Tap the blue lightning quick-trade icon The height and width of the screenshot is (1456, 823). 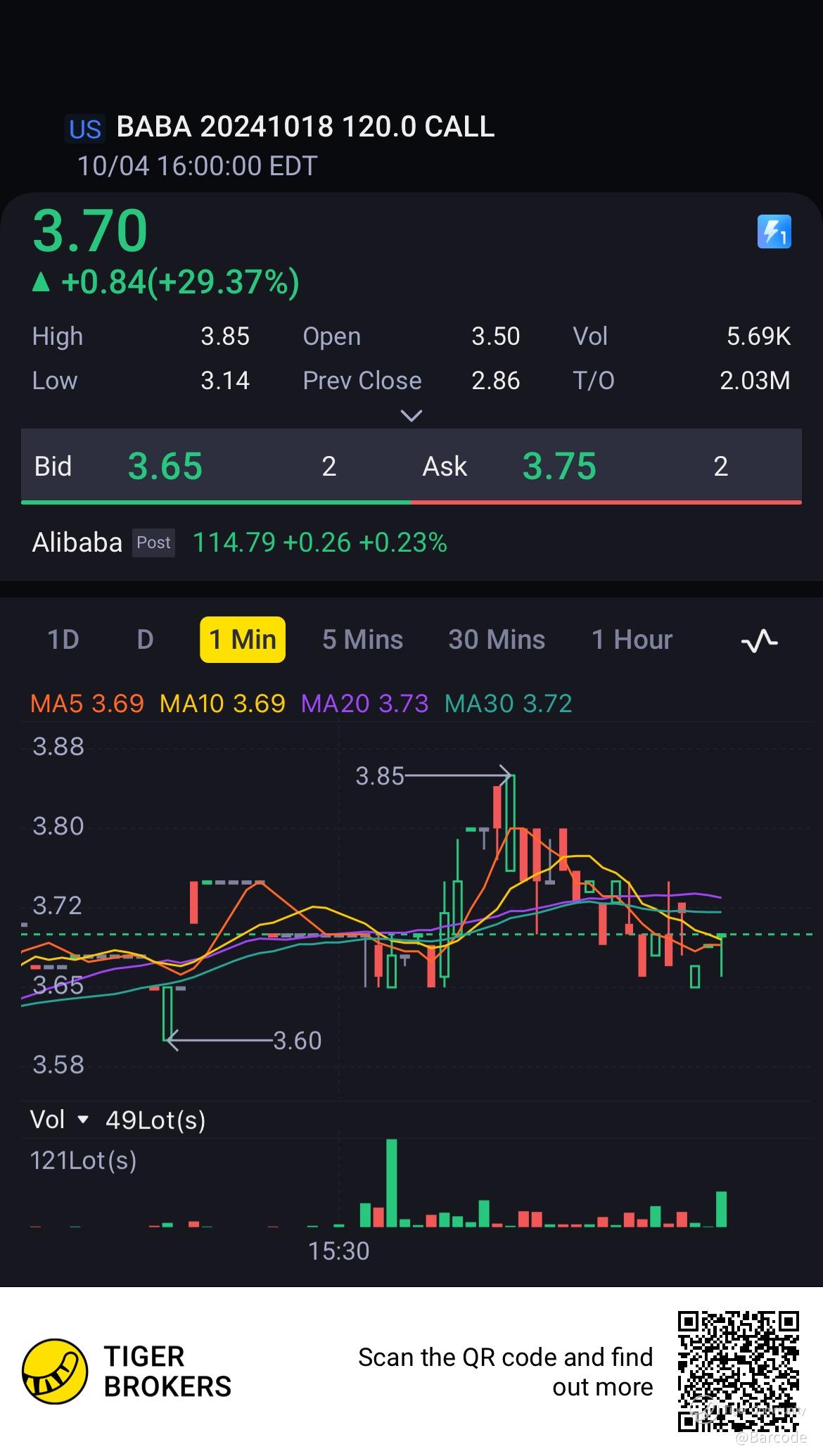(x=774, y=232)
